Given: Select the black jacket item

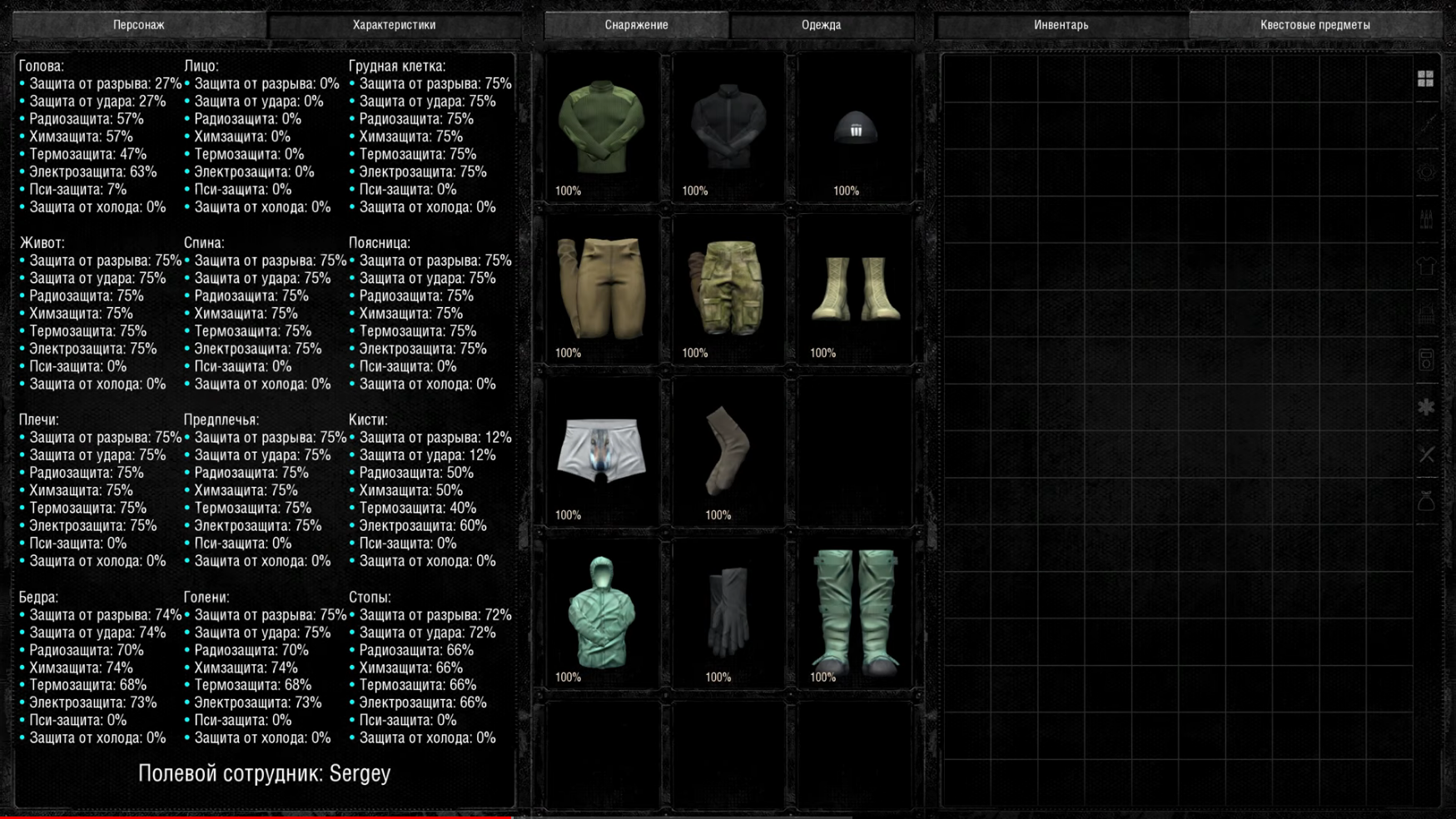Looking at the screenshot, I should (x=728, y=127).
